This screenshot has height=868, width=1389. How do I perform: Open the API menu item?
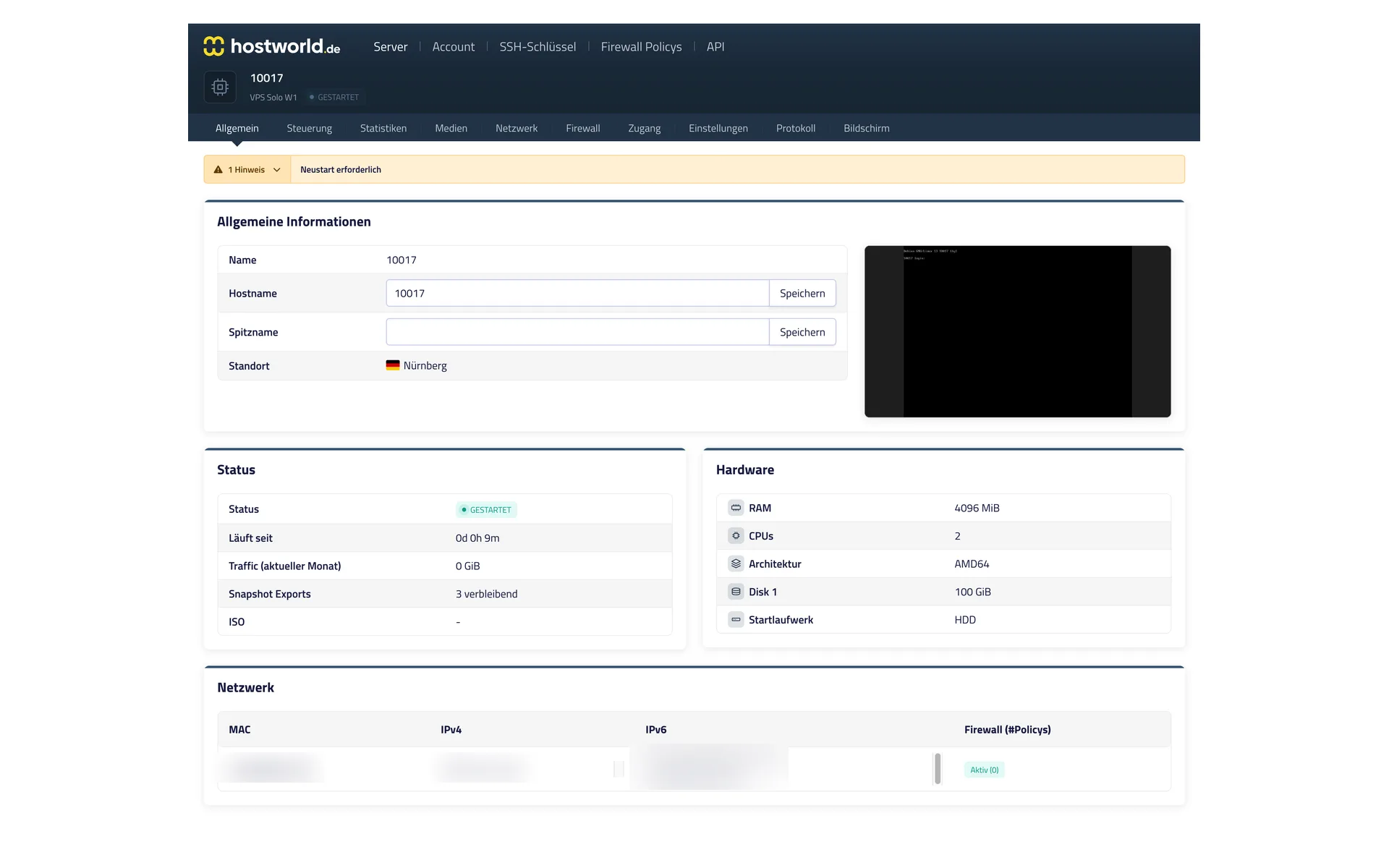[x=715, y=47]
